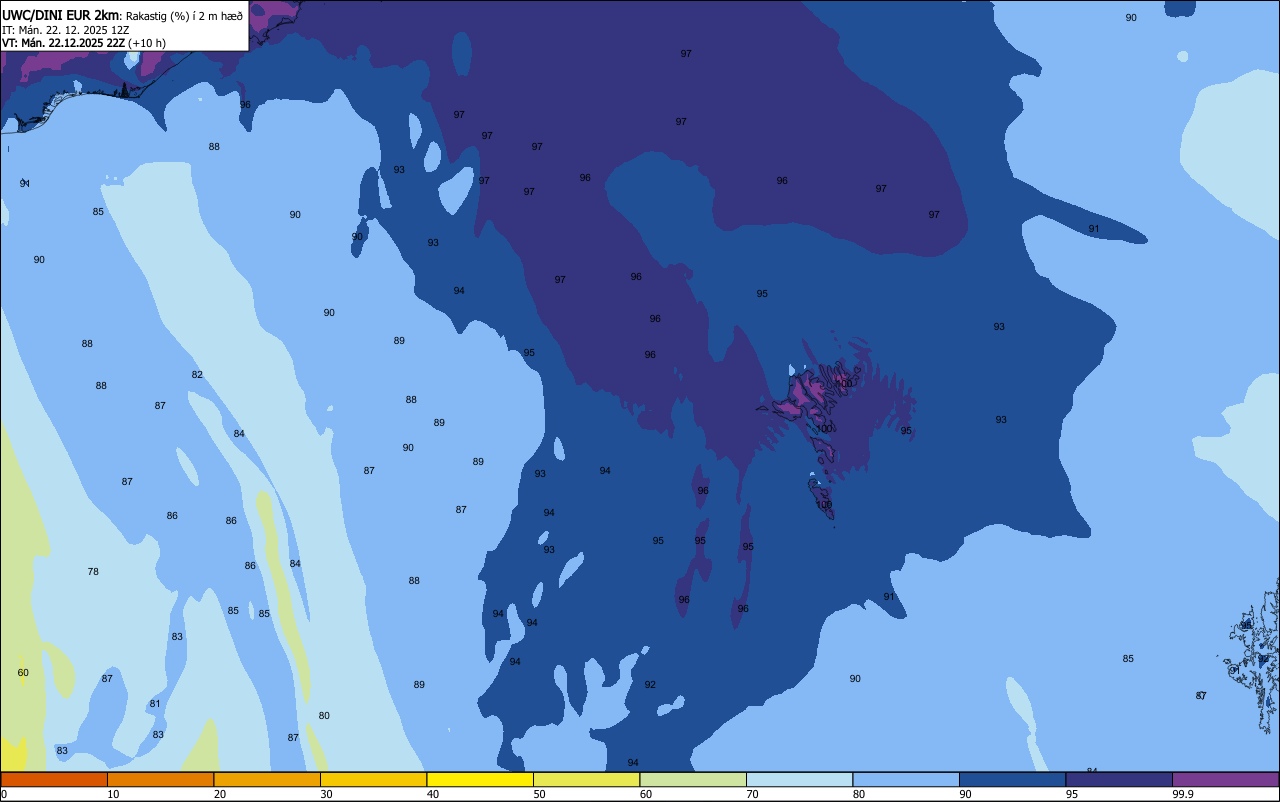This screenshot has height=802, width=1280.
Task: Click the 'VT: Mán. 22.12.2025 22Z' line
Action: pyautogui.click(x=62, y=43)
